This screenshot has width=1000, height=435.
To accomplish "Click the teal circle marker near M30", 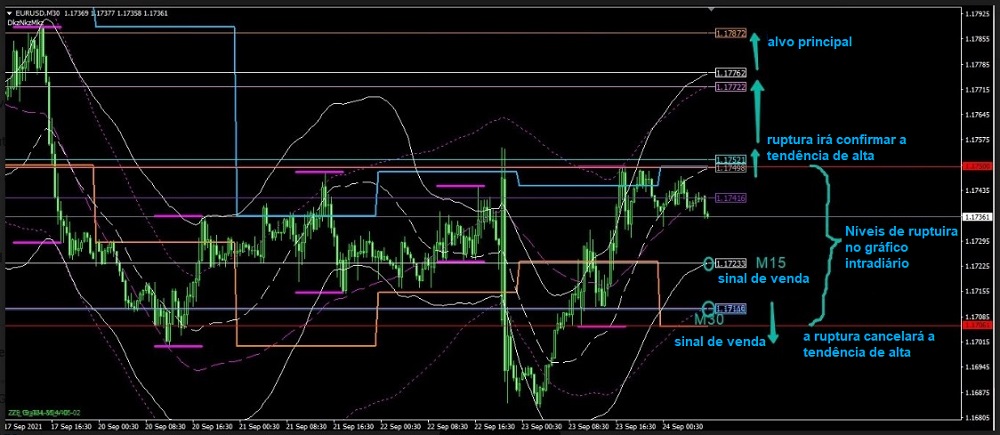I will (709, 309).
